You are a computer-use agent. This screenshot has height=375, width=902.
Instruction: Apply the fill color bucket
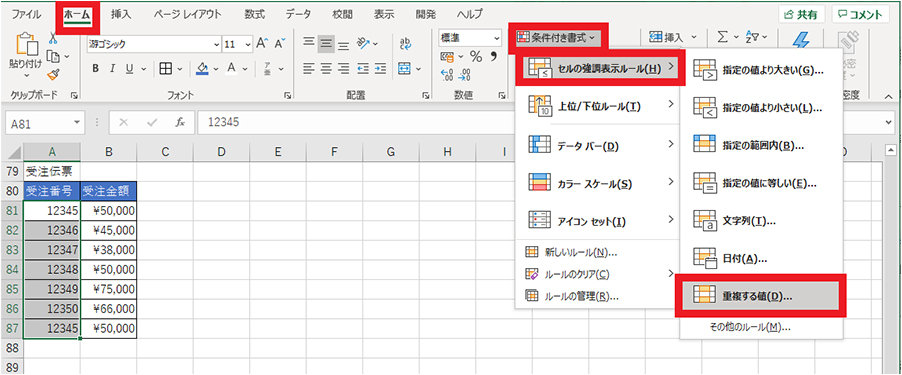tap(202, 68)
